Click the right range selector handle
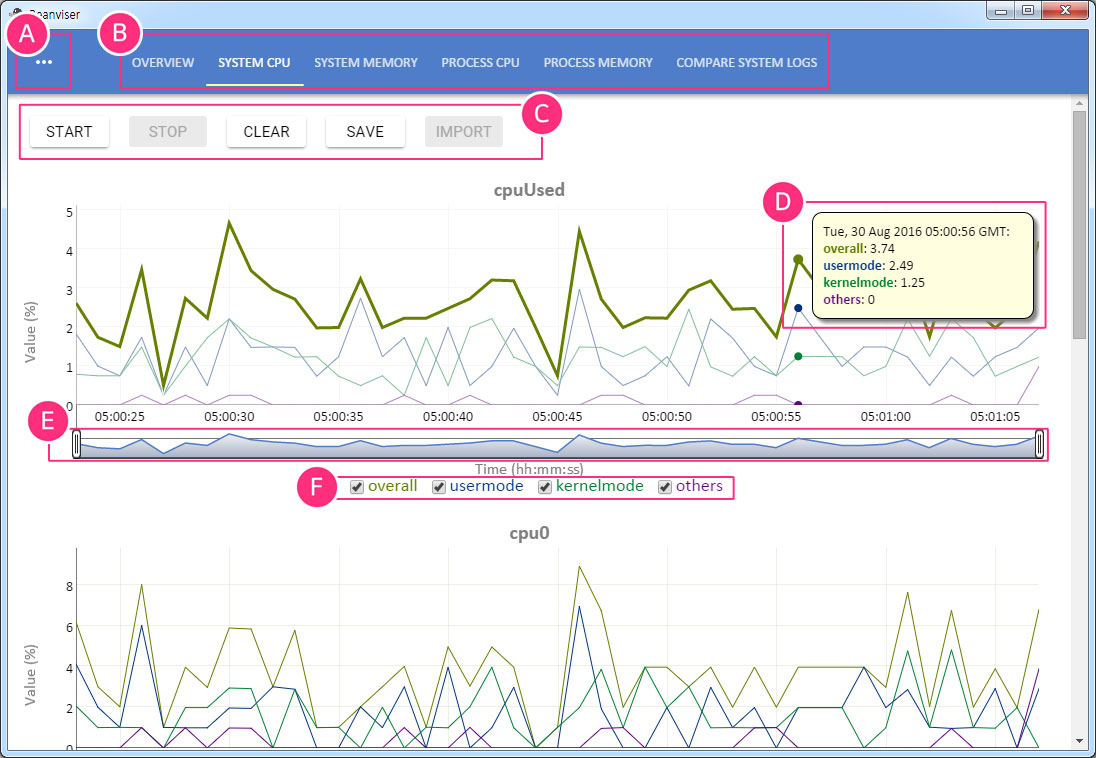 tap(1040, 444)
